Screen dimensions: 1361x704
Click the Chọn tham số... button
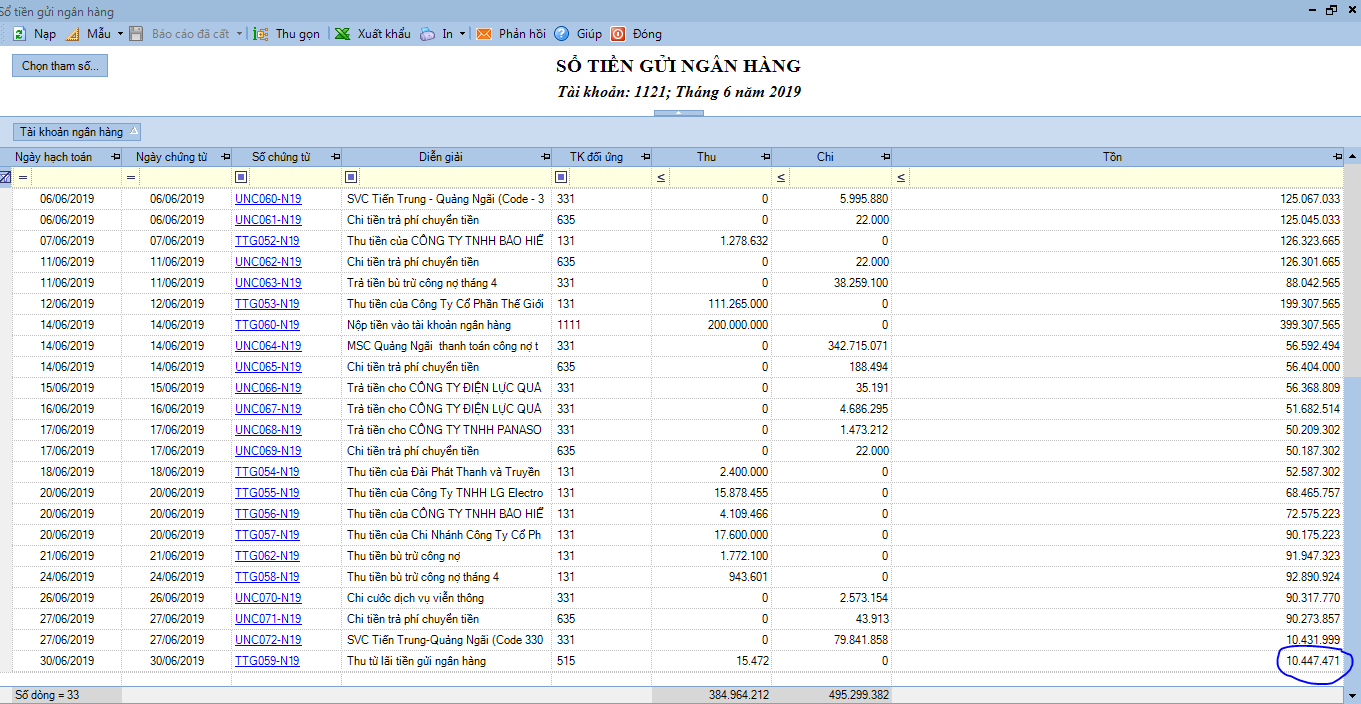coord(60,66)
